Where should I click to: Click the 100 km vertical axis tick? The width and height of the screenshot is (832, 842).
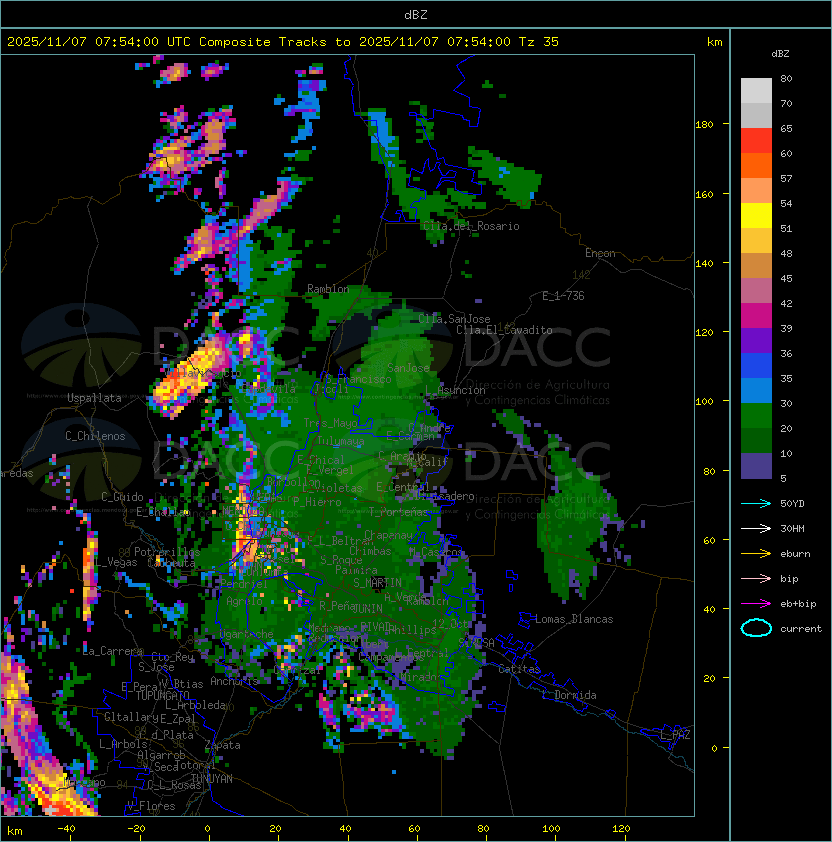(x=704, y=402)
